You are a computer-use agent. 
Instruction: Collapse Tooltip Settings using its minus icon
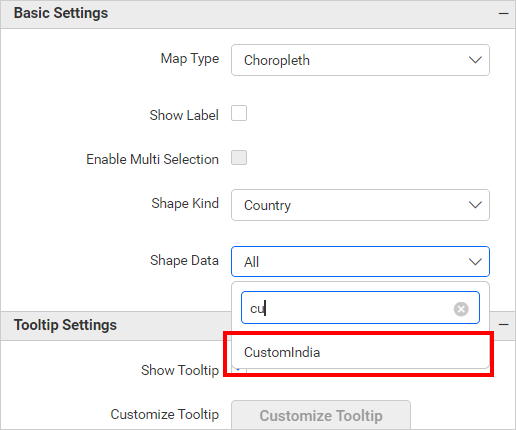coord(503,325)
